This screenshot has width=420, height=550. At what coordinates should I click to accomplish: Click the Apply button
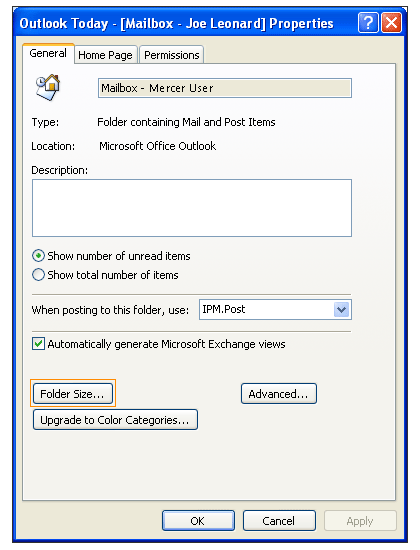point(360,521)
